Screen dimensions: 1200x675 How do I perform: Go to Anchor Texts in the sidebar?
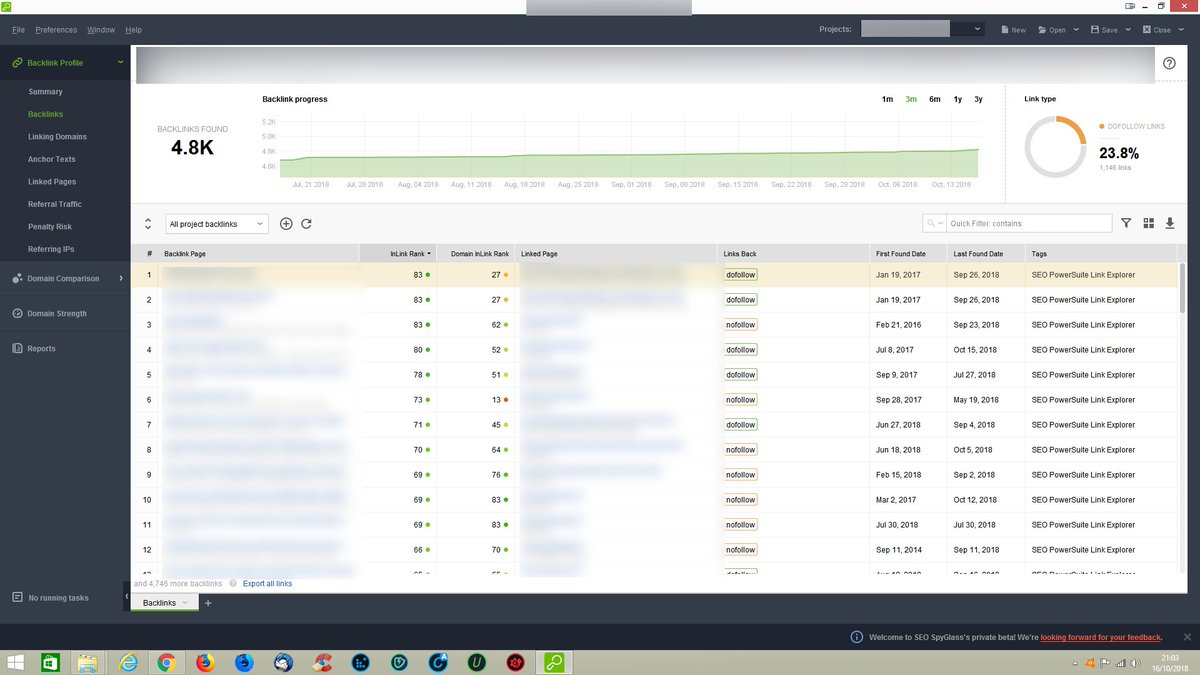click(x=52, y=159)
